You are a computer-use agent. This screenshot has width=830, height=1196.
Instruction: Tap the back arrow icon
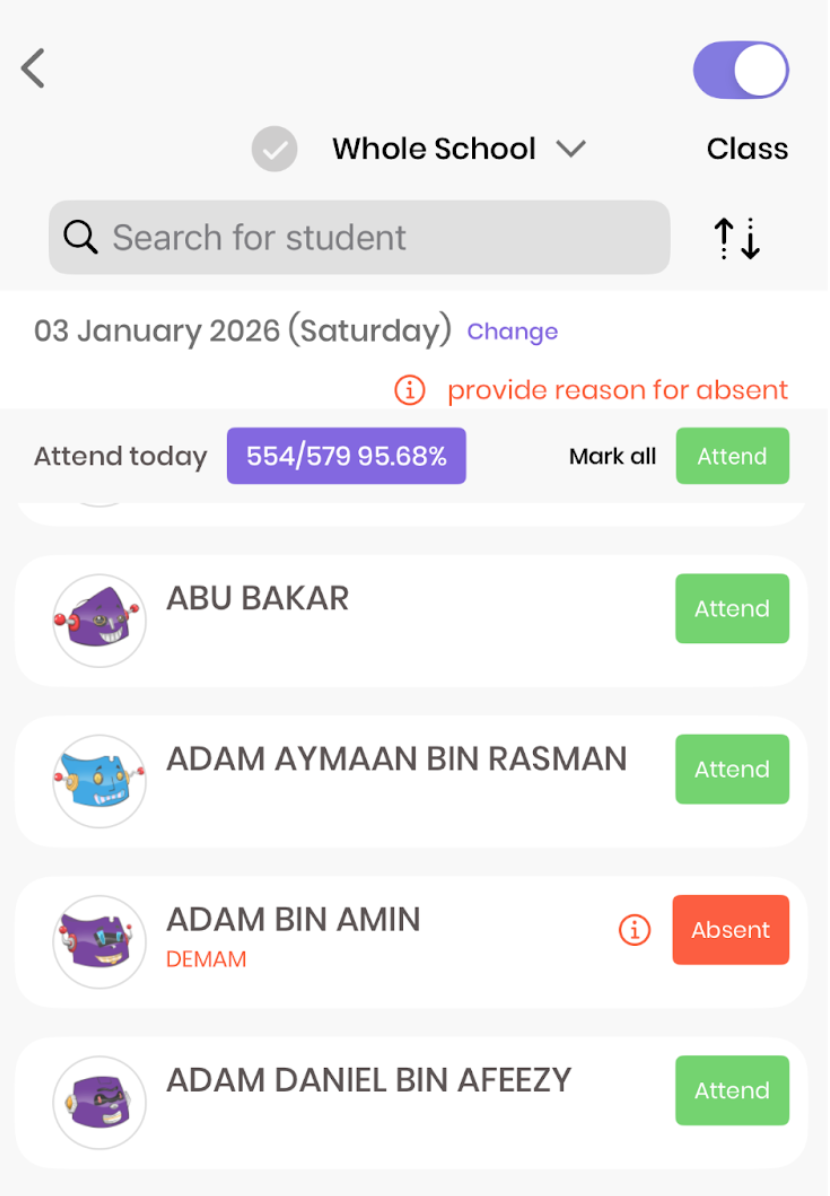point(33,69)
